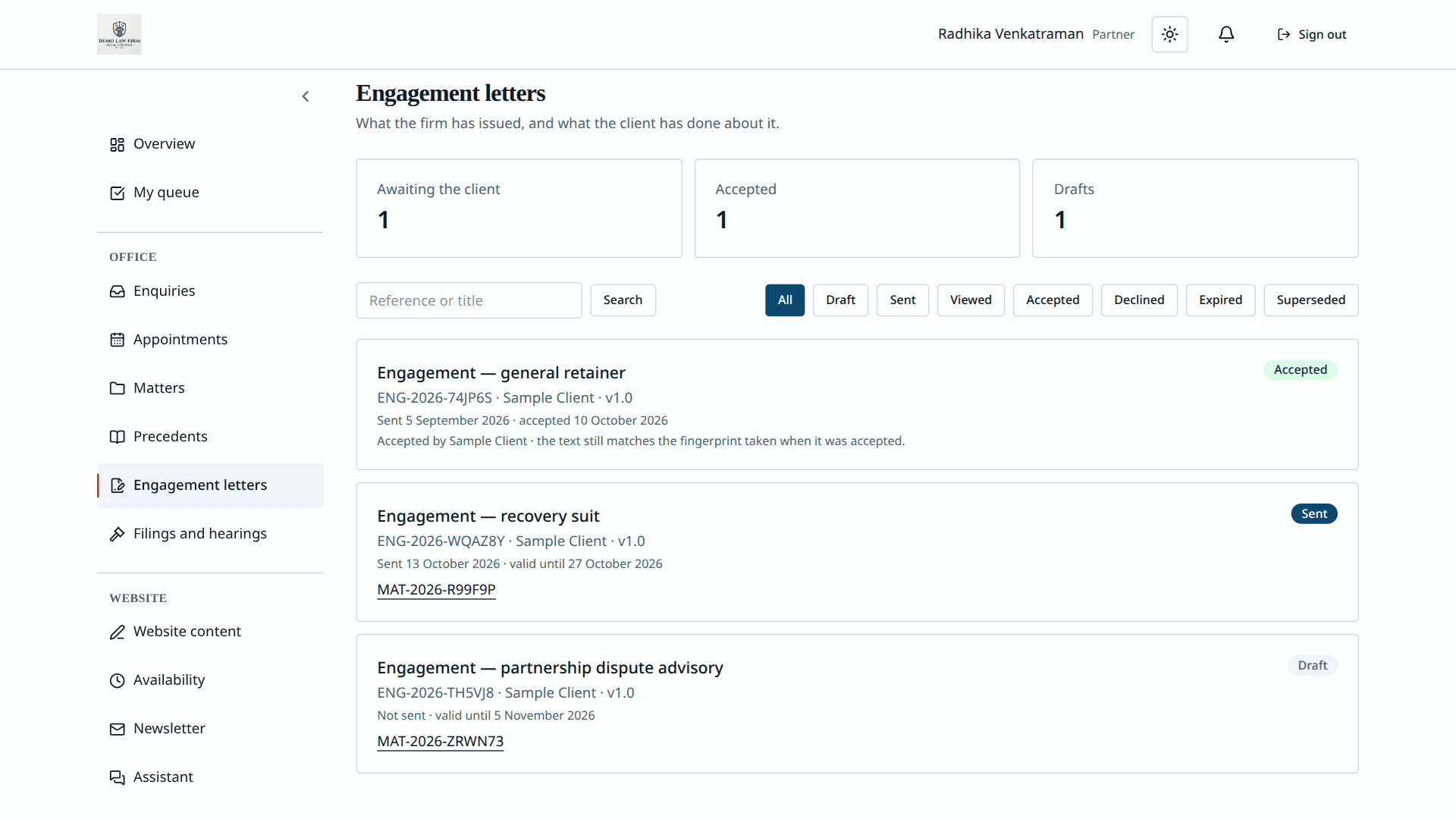Screen dimensions: 1456x819
Task: Click the Assistant chat bubbles icon
Action: tap(117, 777)
